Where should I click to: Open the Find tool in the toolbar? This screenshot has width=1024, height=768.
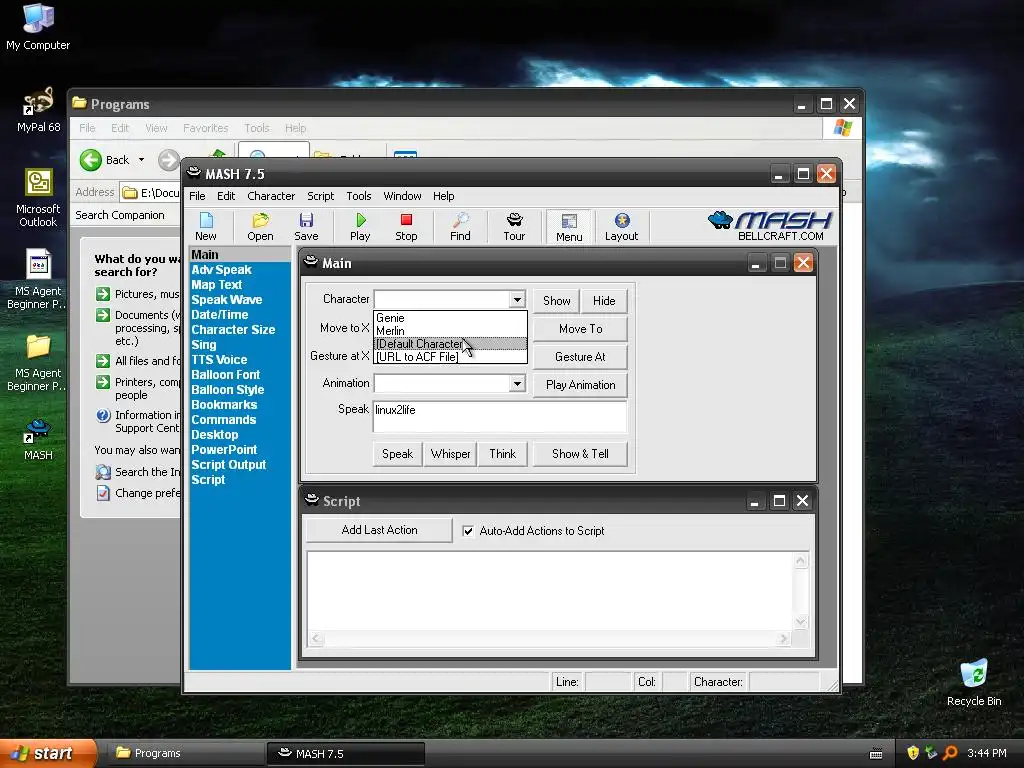click(460, 227)
